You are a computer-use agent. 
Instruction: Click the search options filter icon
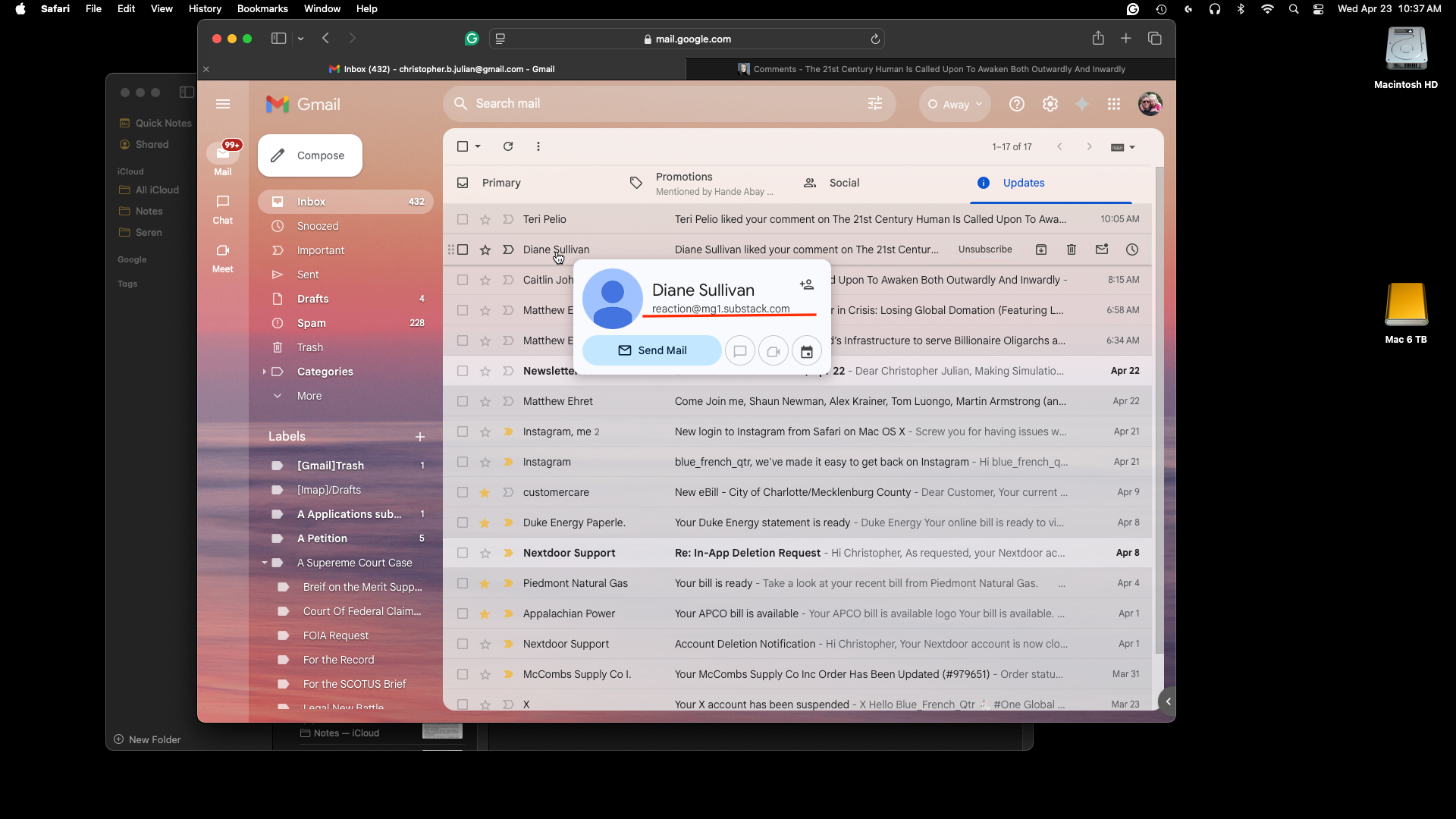click(875, 104)
